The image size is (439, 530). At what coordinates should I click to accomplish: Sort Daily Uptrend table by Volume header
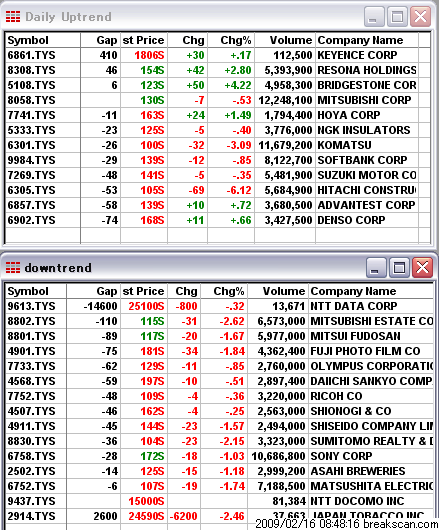[x=285, y=40]
